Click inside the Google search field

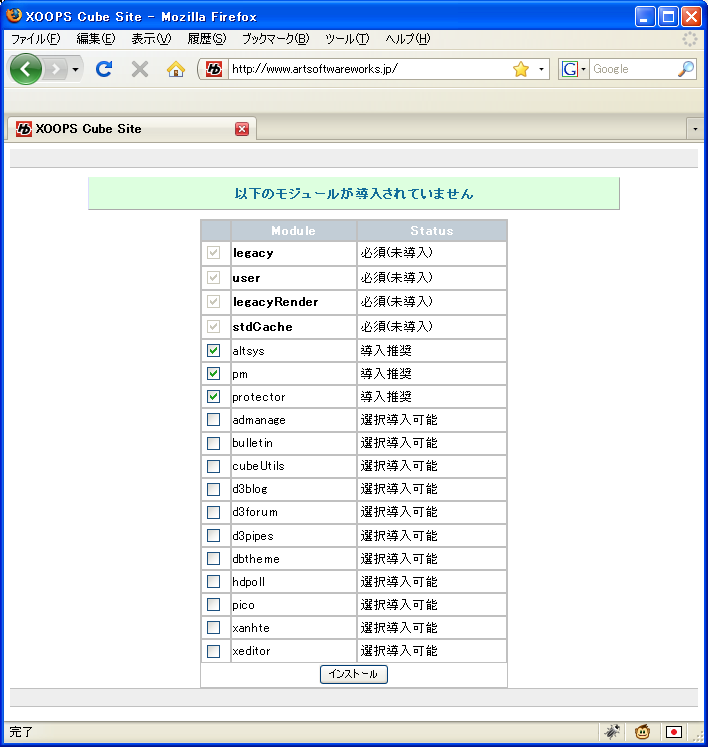[632, 69]
